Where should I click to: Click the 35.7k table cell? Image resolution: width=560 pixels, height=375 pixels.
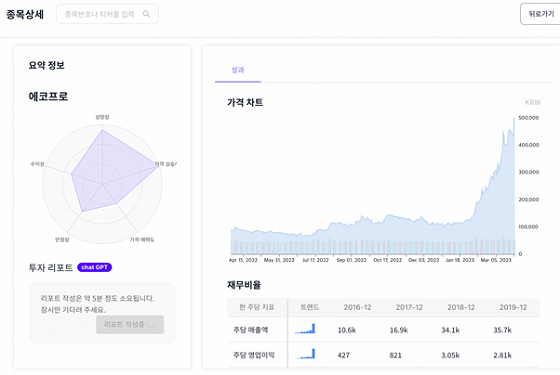coord(502,330)
